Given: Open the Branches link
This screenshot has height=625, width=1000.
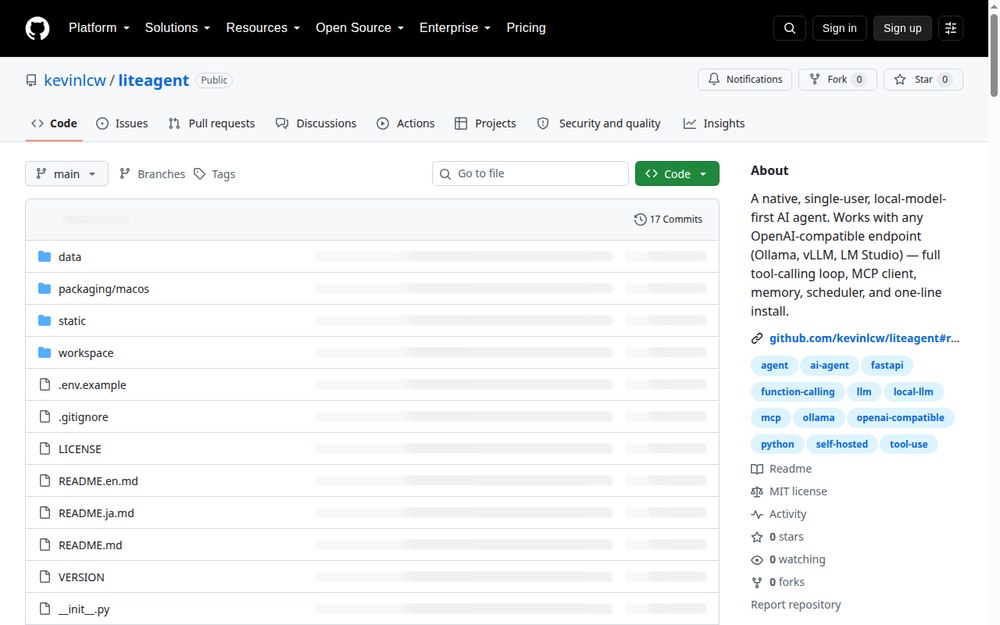Looking at the screenshot, I should pos(152,173).
